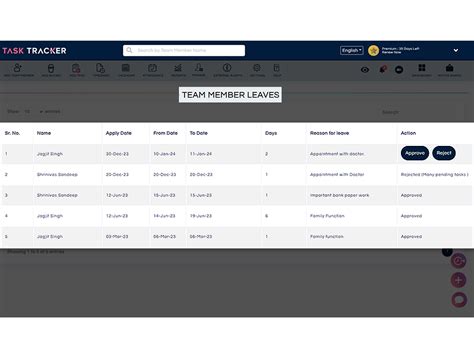Open the circular alerts toolbar icon
The height and width of the screenshot is (362, 474).
[x=228, y=70]
